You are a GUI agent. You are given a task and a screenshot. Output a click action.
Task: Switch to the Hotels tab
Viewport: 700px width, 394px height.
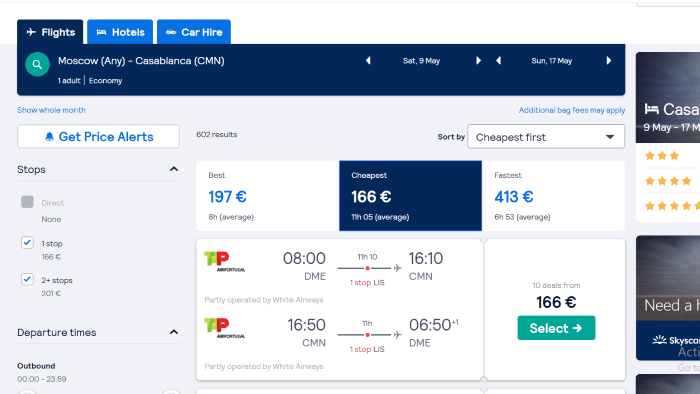pos(120,32)
